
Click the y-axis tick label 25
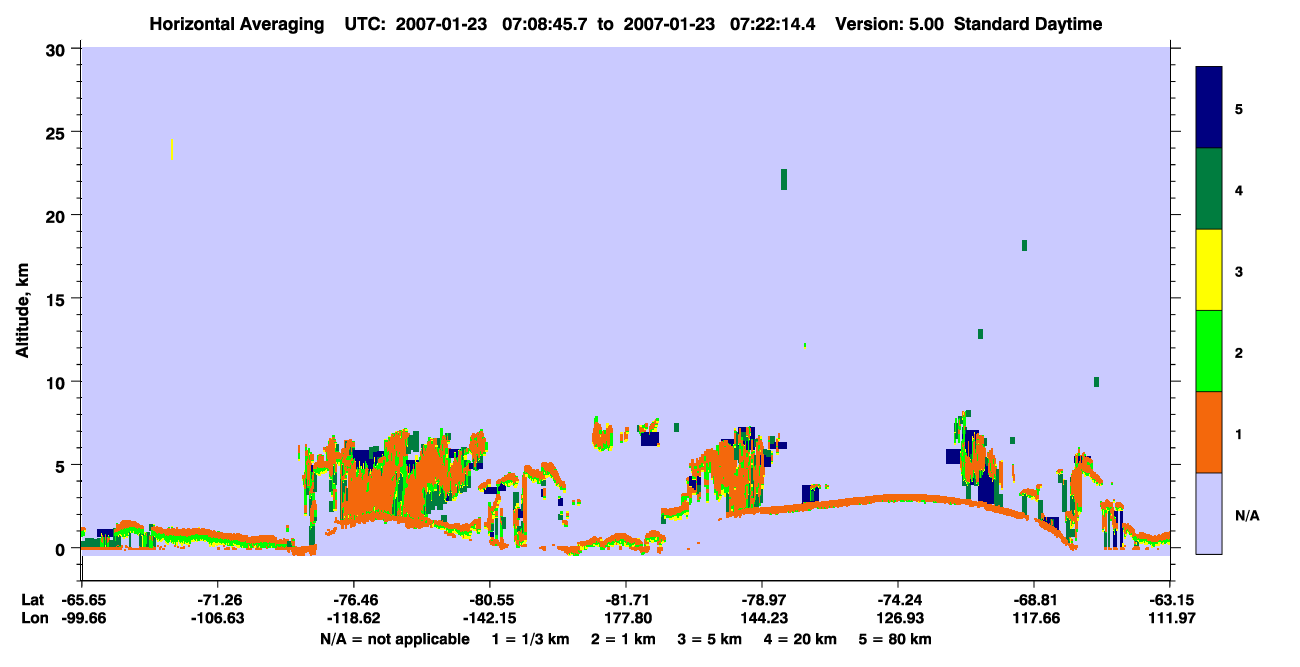tap(58, 132)
